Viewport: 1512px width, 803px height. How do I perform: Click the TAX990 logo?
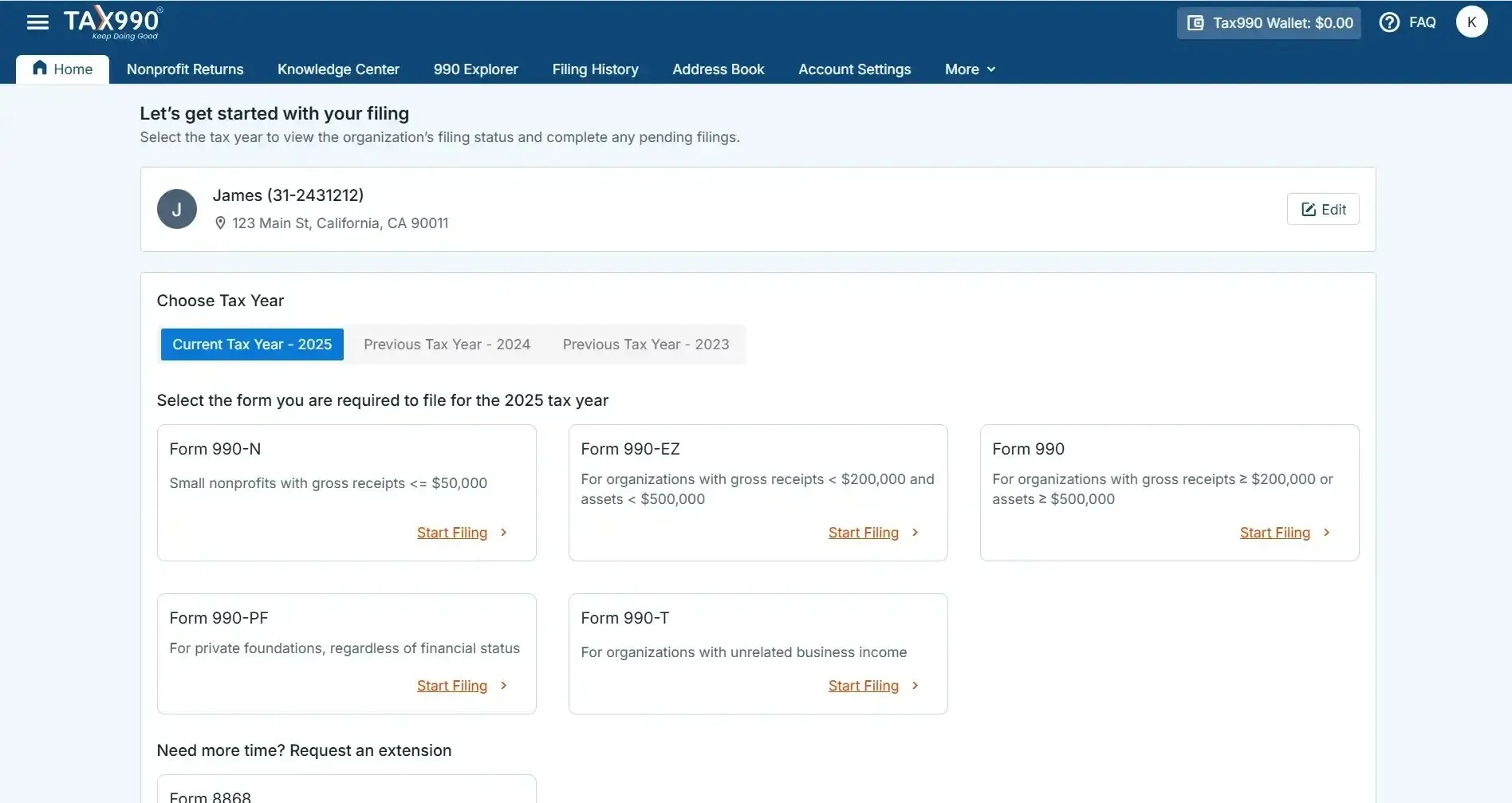(x=112, y=22)
